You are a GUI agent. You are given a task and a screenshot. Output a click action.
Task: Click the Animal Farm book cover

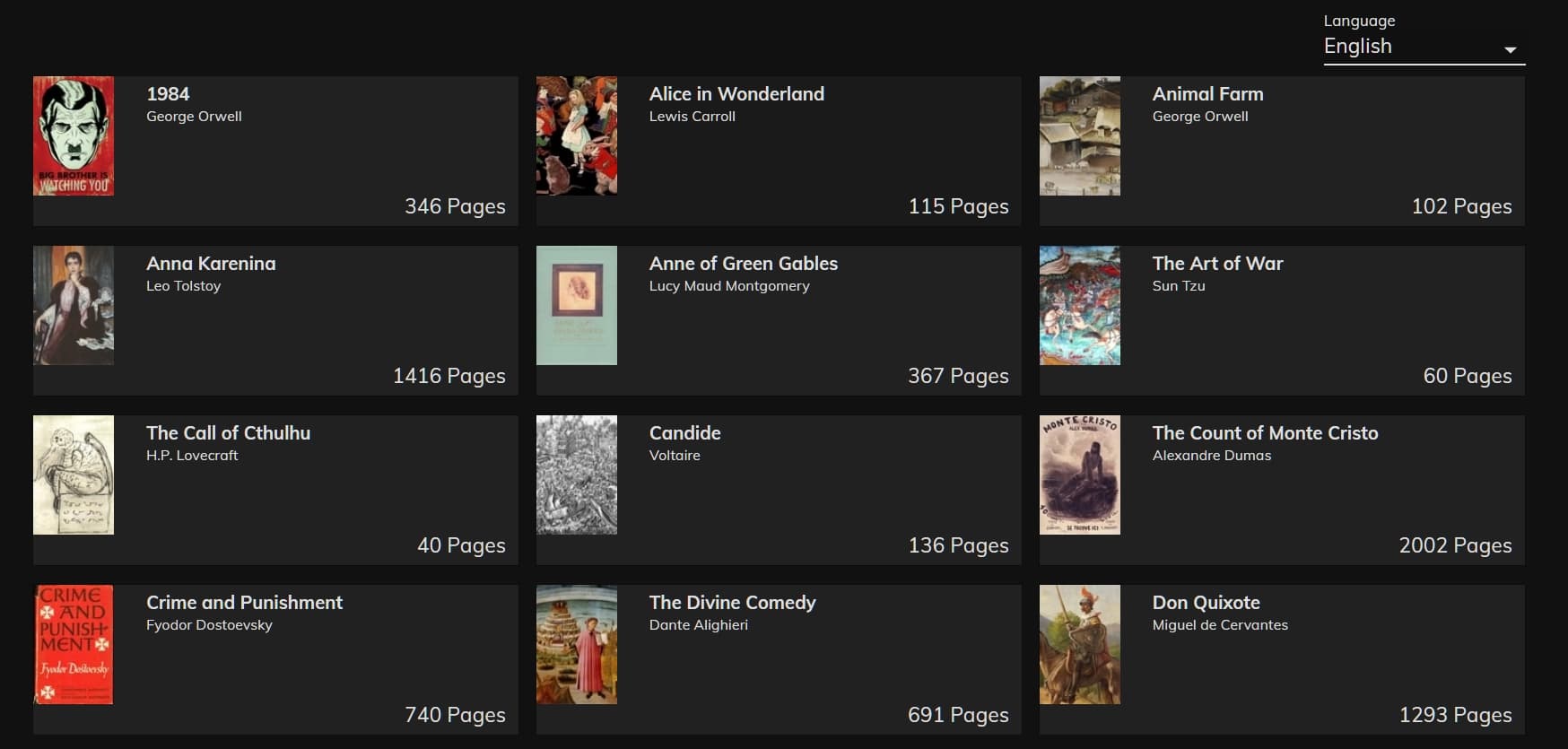click(1080, 135)
